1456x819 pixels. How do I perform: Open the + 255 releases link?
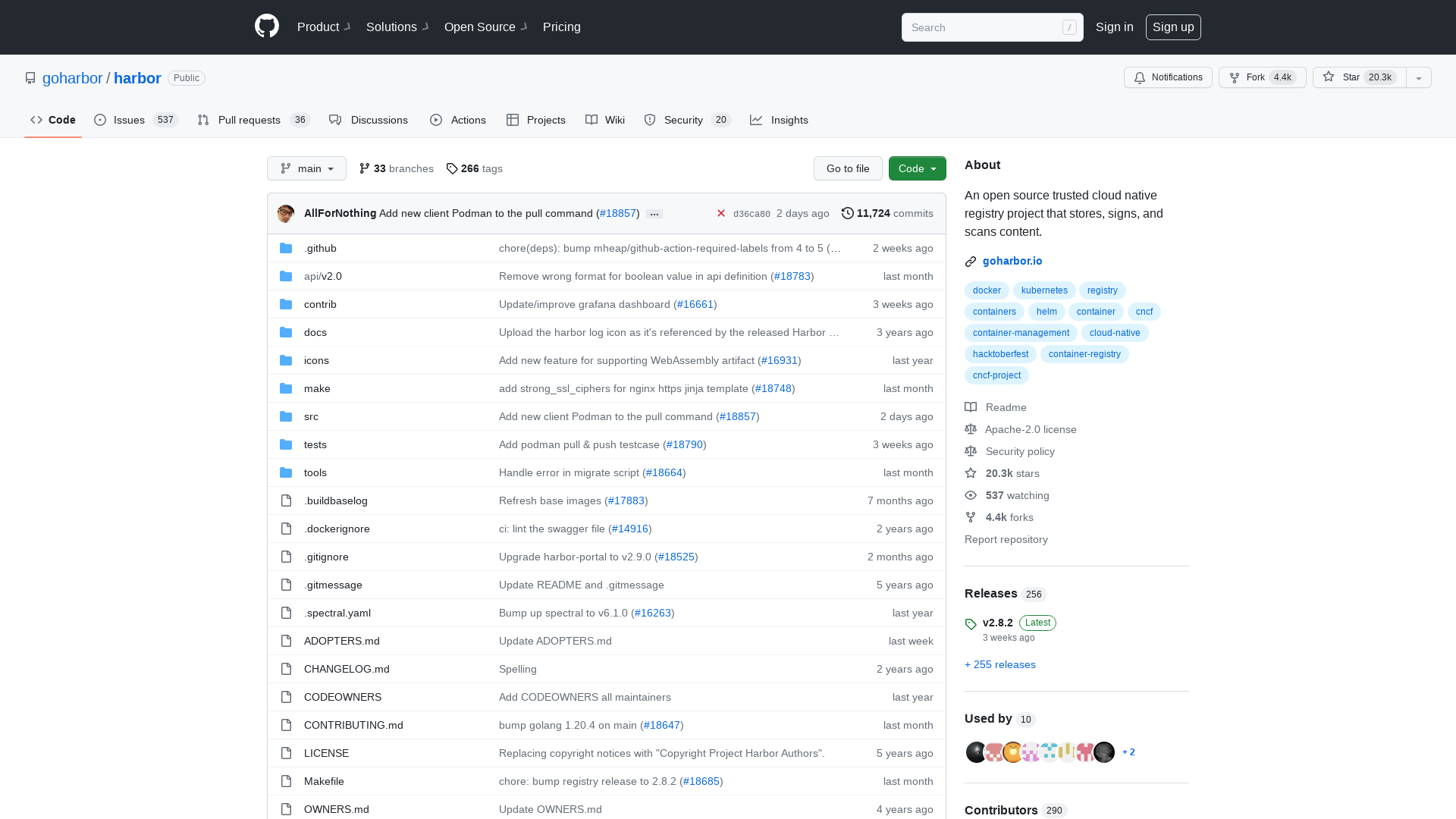1000,664
